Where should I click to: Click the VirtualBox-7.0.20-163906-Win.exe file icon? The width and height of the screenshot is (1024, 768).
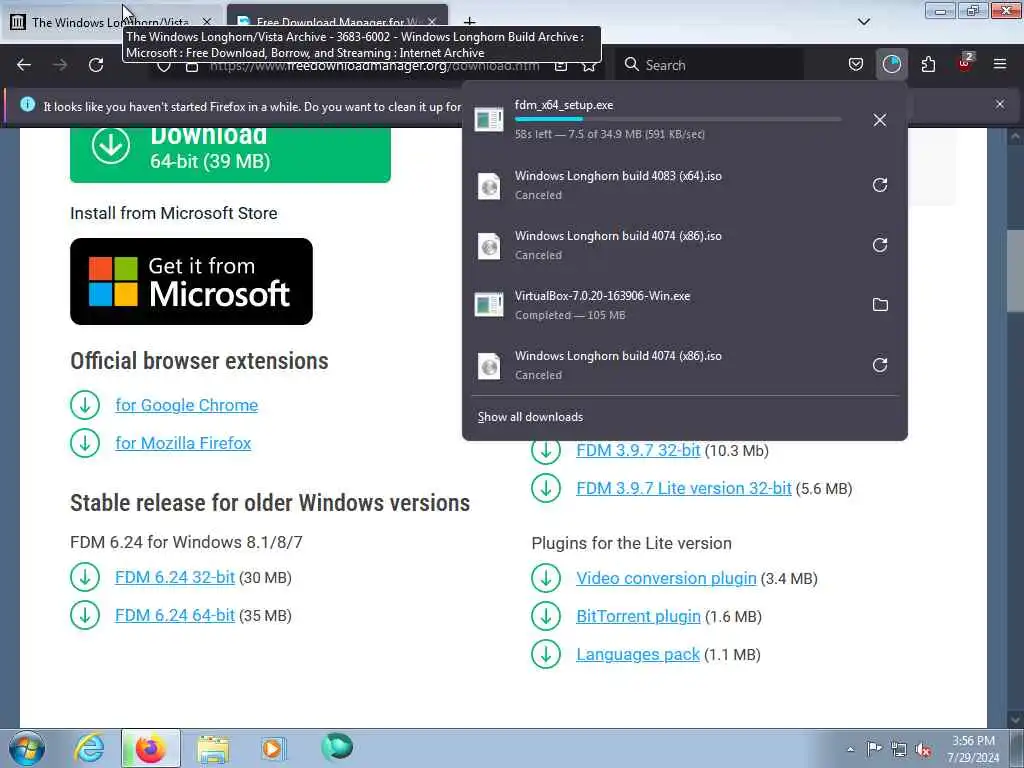tap(489, 305)
